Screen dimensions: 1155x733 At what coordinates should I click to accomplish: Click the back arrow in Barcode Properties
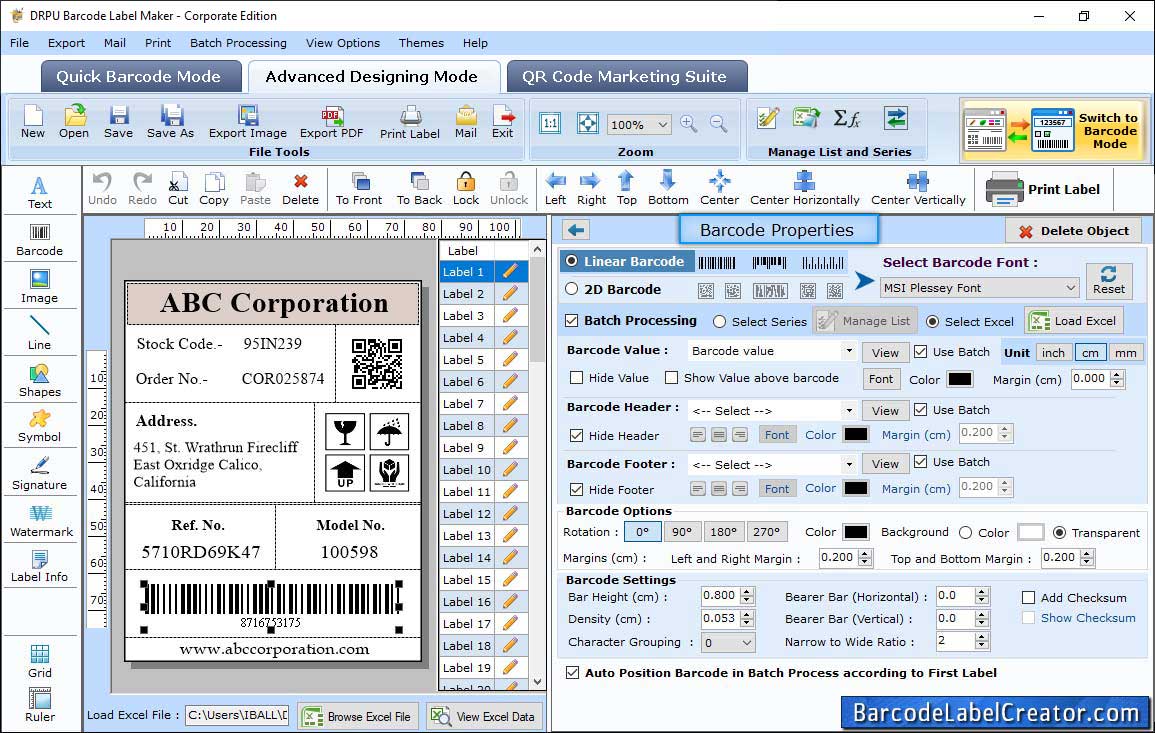(576, 230)
